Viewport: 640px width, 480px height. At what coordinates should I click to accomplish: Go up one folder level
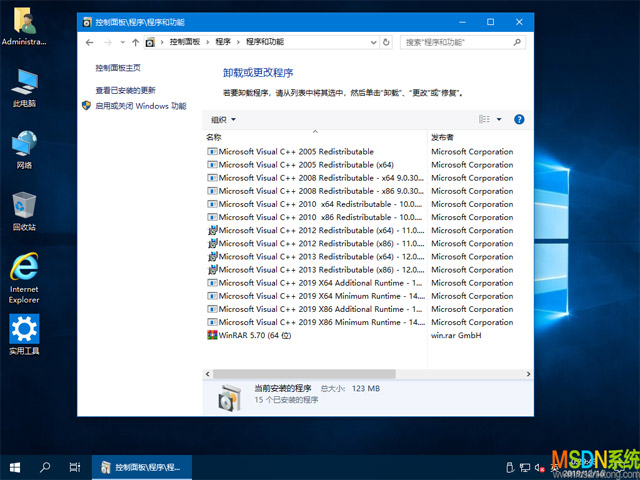[136, 42]
